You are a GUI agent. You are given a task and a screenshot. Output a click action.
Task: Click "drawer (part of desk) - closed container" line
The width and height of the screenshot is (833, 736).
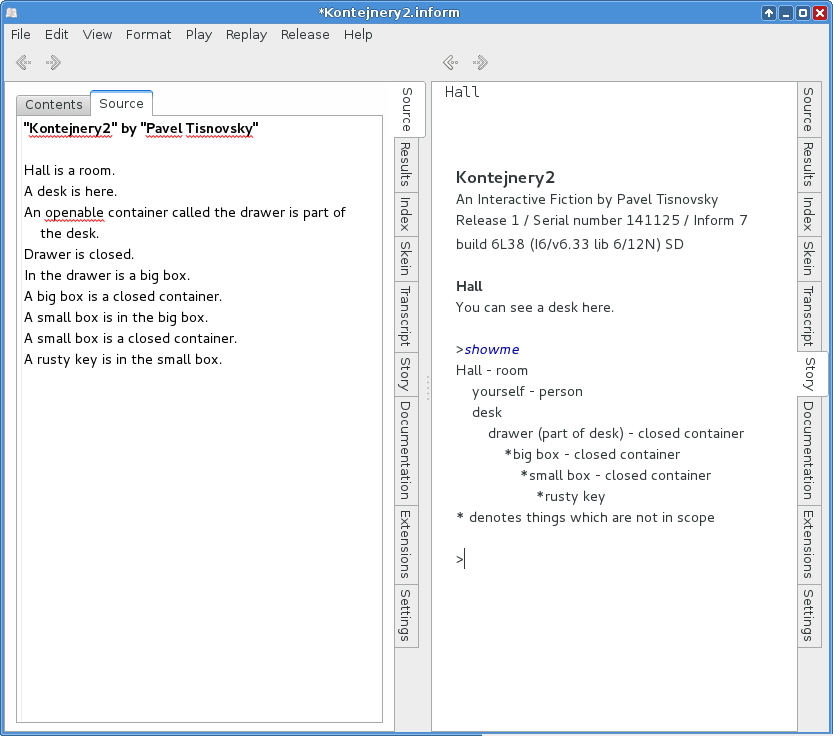coord(616,434)
